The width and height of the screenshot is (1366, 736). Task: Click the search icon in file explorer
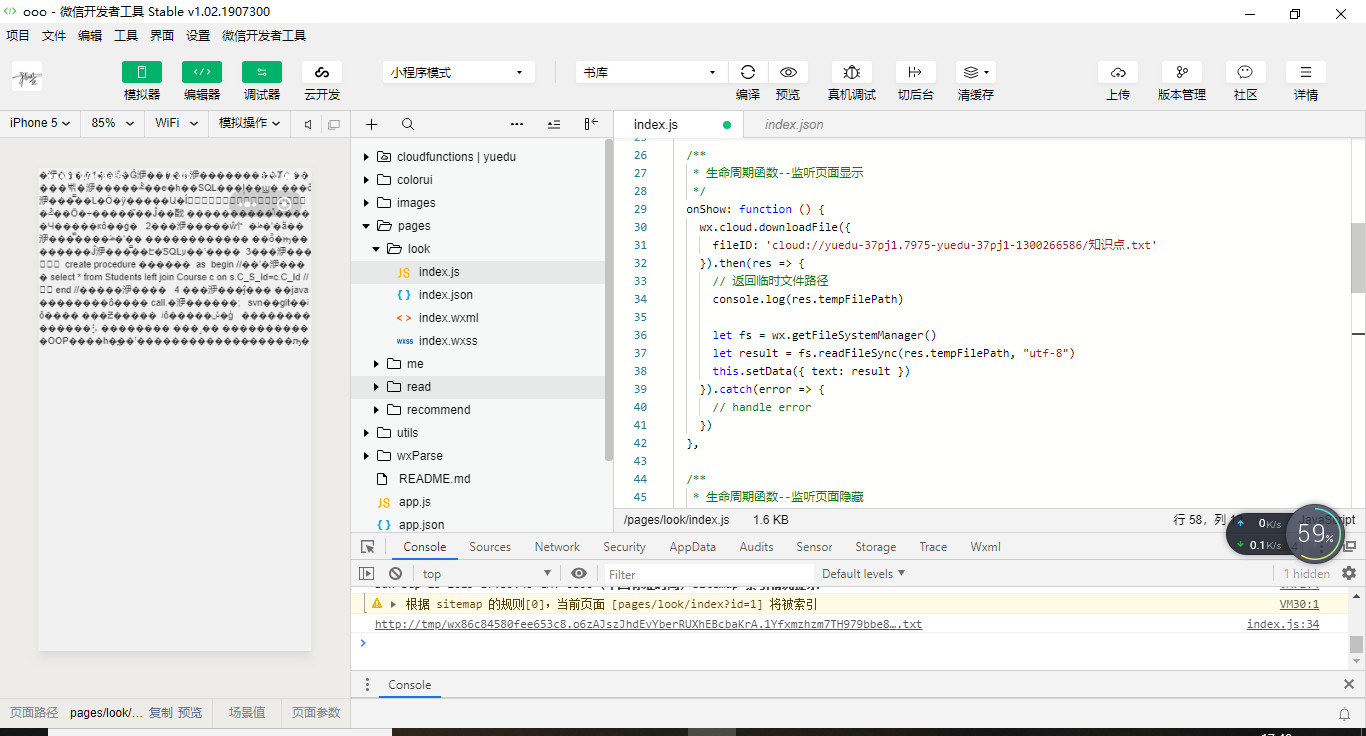pyautogui.click(x=408, y=124)
